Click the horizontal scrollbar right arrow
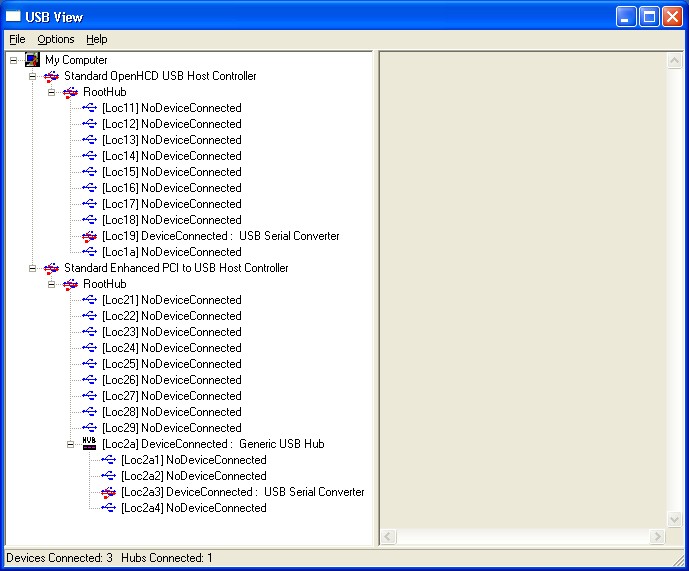The width and height of the screenshot is (689, 571). click(658, 537)
